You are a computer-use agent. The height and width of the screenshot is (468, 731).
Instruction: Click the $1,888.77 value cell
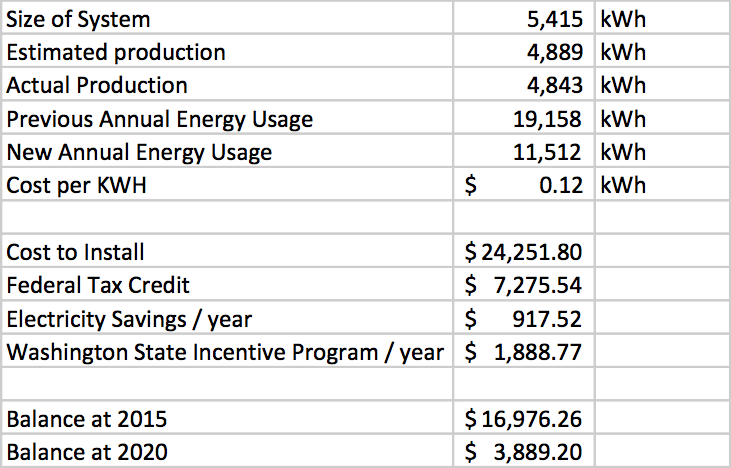tap(524, 351)
